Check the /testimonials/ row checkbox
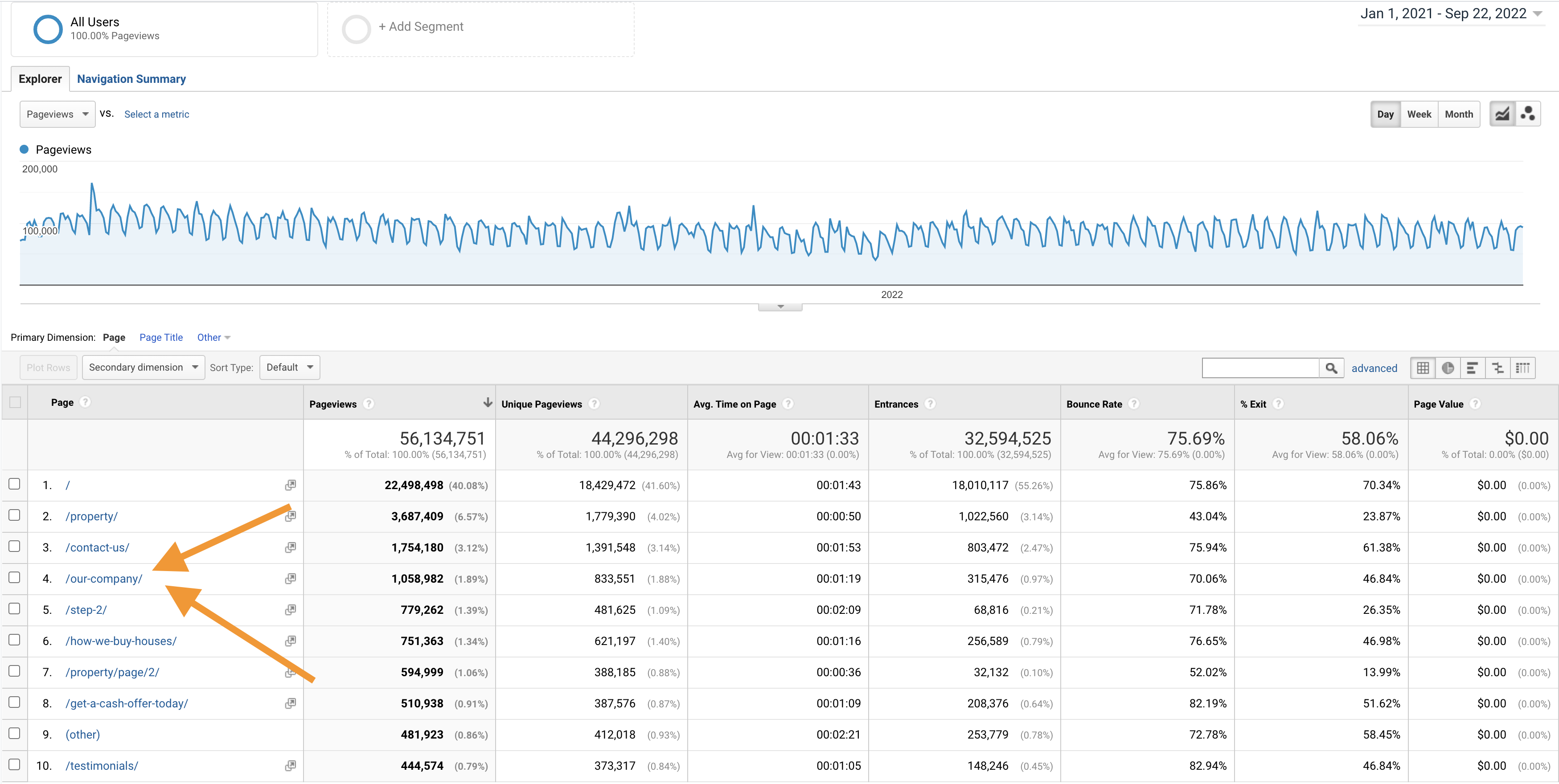1559x784 pixels. [x=15, y=765]
